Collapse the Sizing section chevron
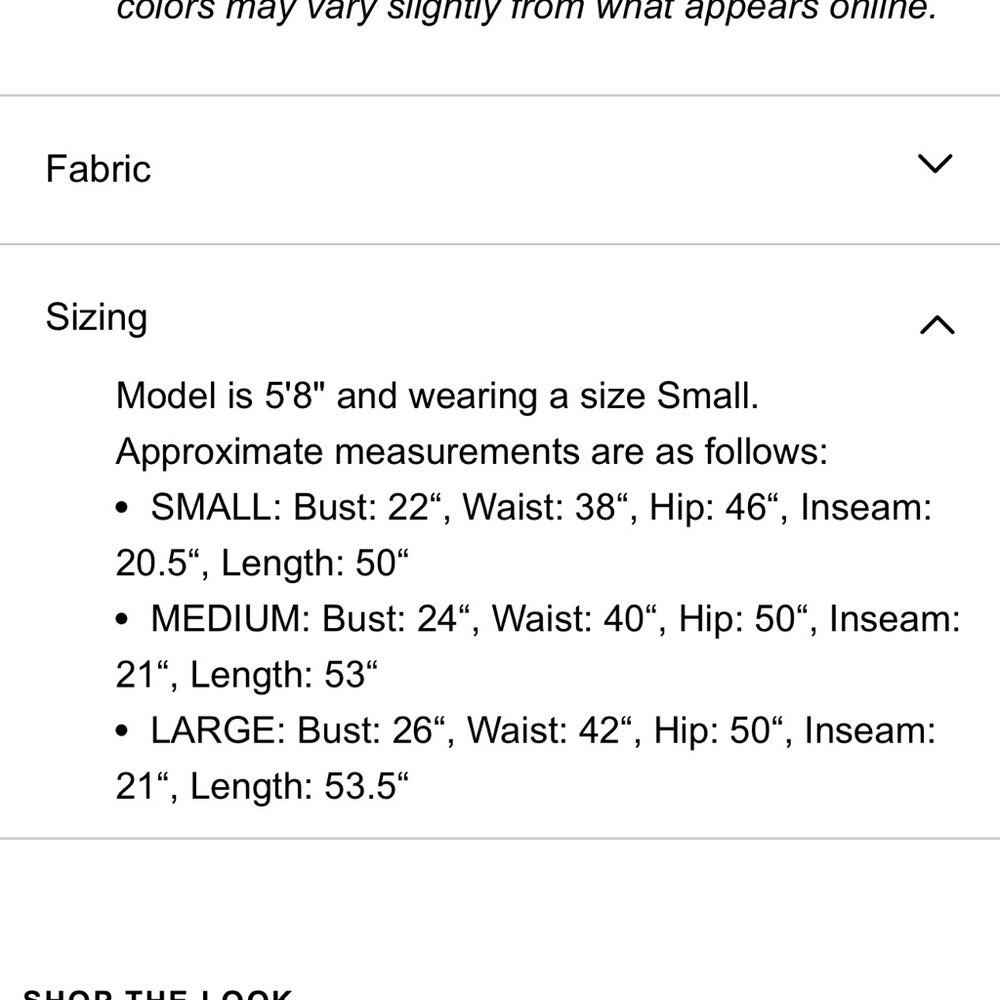 pyautogui.click(x=937, y=324)
